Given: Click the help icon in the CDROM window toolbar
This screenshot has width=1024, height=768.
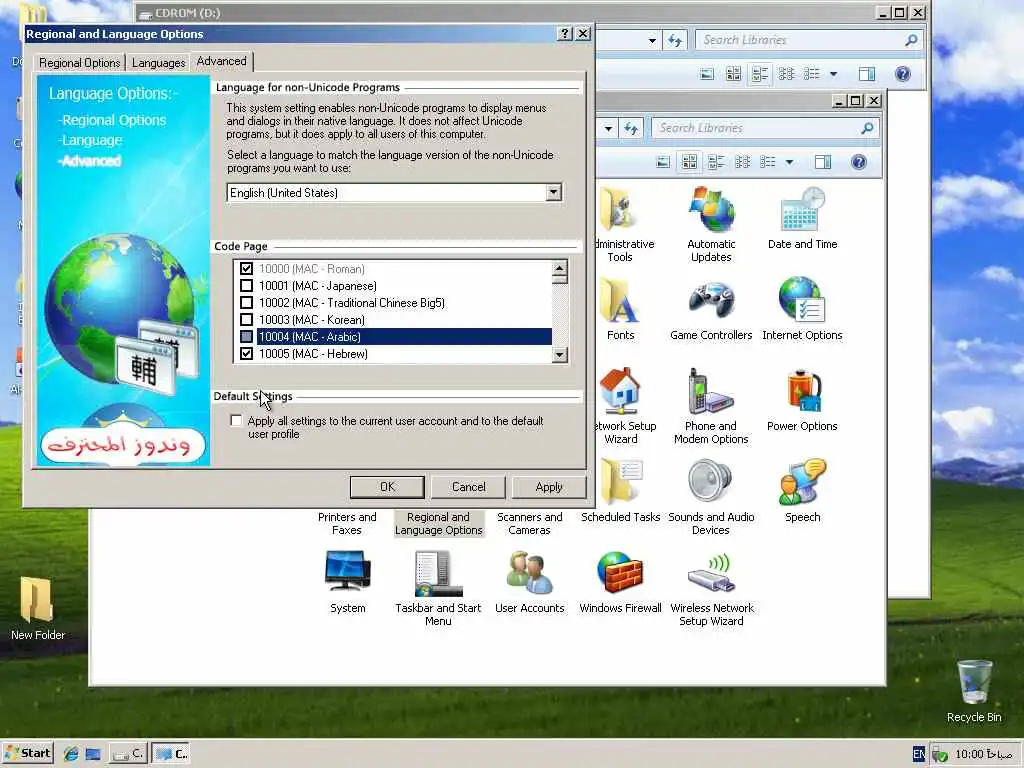Looking at the screenshot, I should (903, 74).
